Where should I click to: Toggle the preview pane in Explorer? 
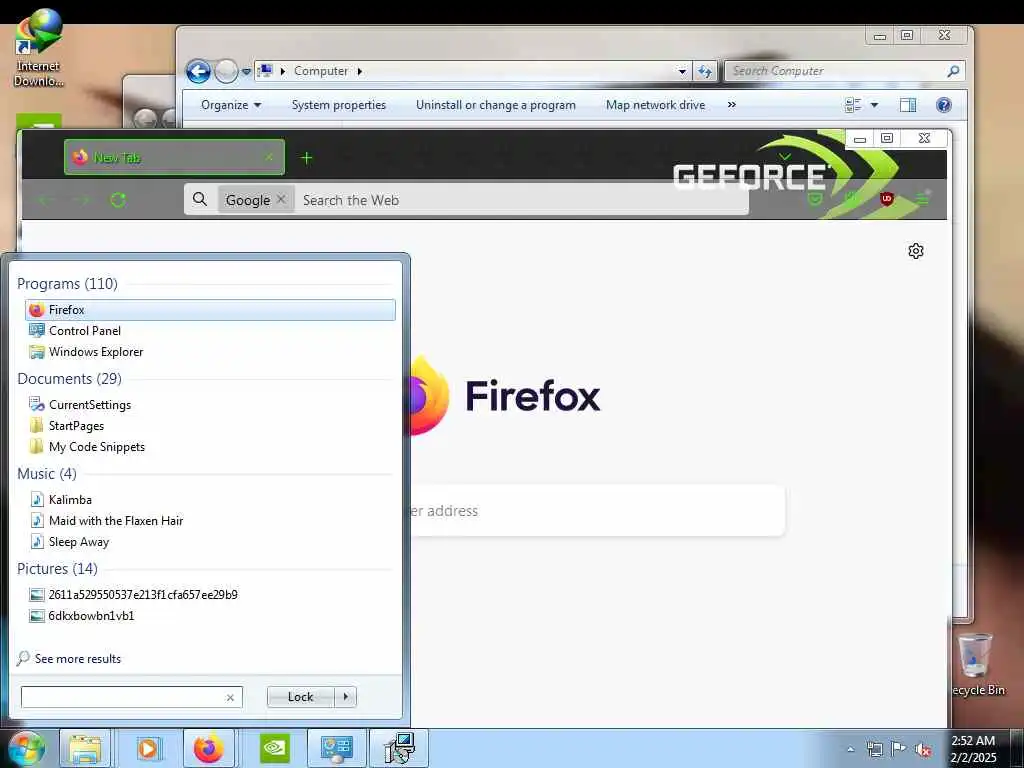click(908, 104)
